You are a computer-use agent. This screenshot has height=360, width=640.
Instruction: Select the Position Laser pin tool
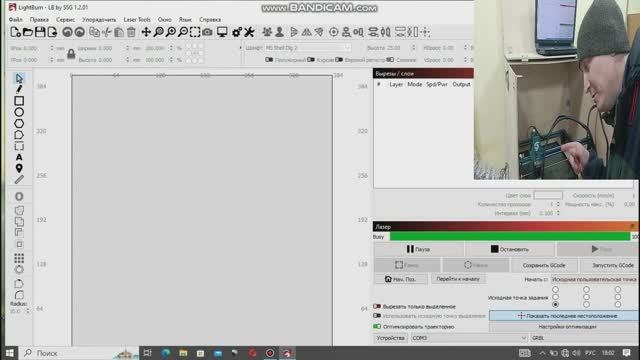click(x=19, y=168)
